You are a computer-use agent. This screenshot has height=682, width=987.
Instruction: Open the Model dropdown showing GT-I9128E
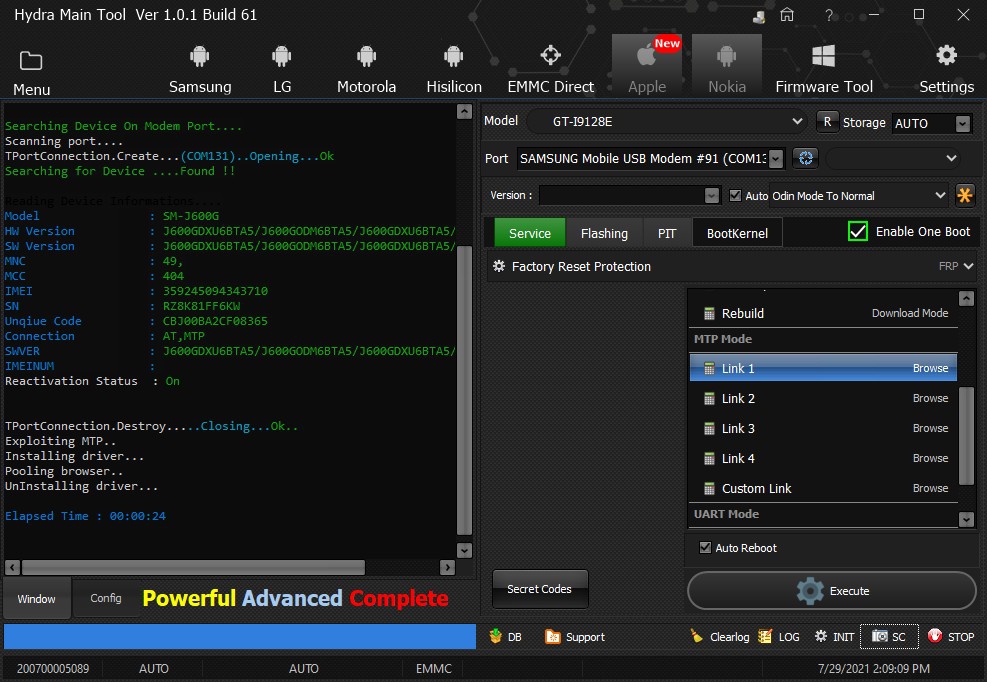pos(667,121)
